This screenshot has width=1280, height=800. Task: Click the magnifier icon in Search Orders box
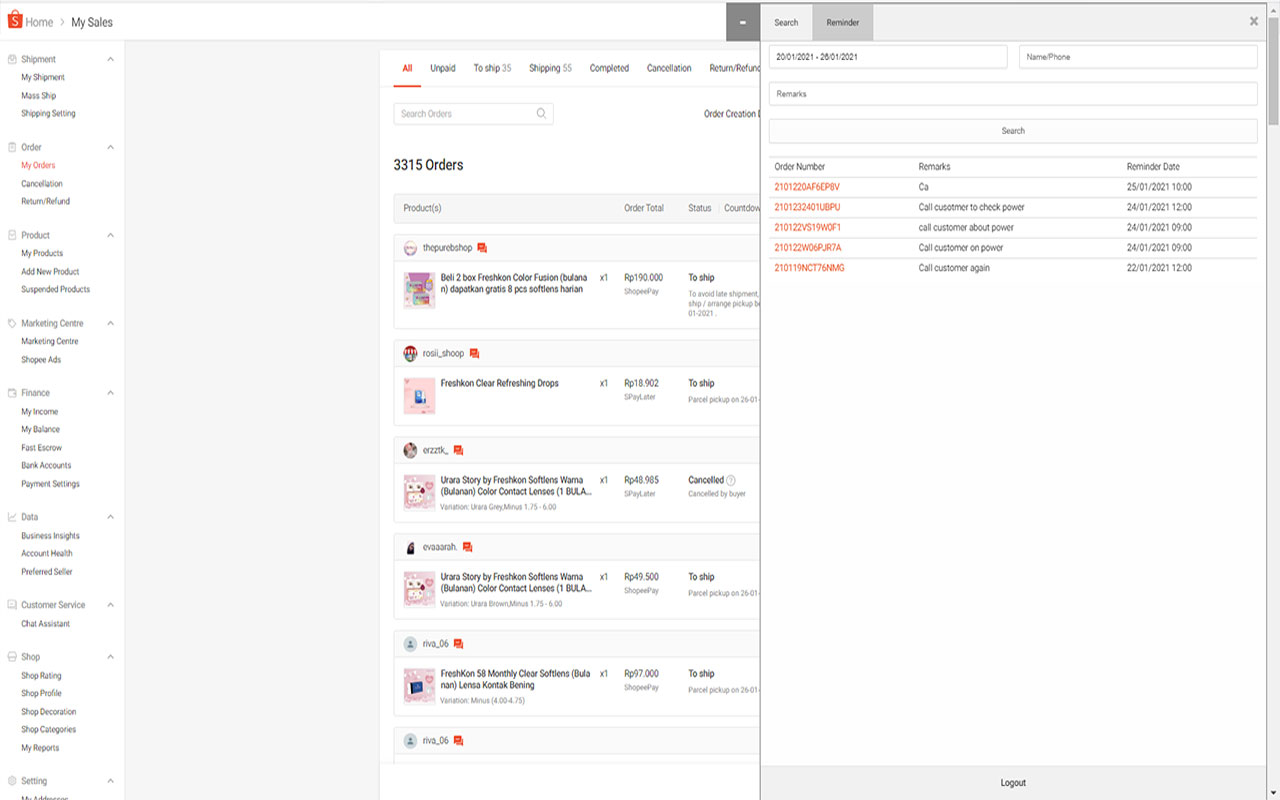click(x=541, y=113)
